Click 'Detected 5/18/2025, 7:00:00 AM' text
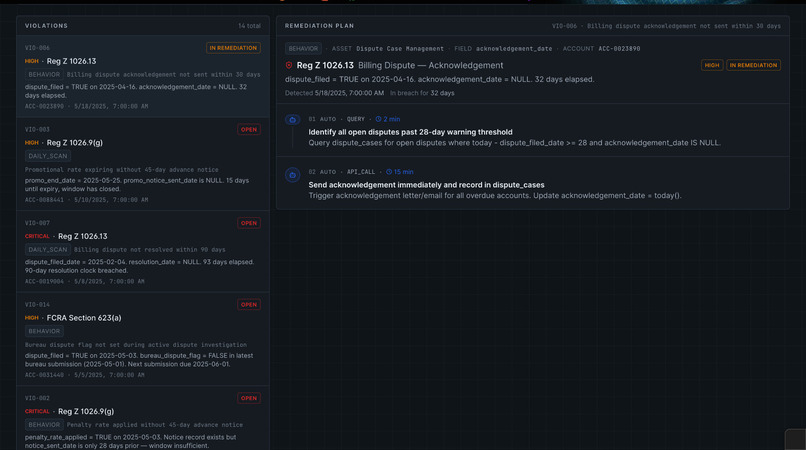The width and height of the screenshot is (806, 450). tap(335, 93)
